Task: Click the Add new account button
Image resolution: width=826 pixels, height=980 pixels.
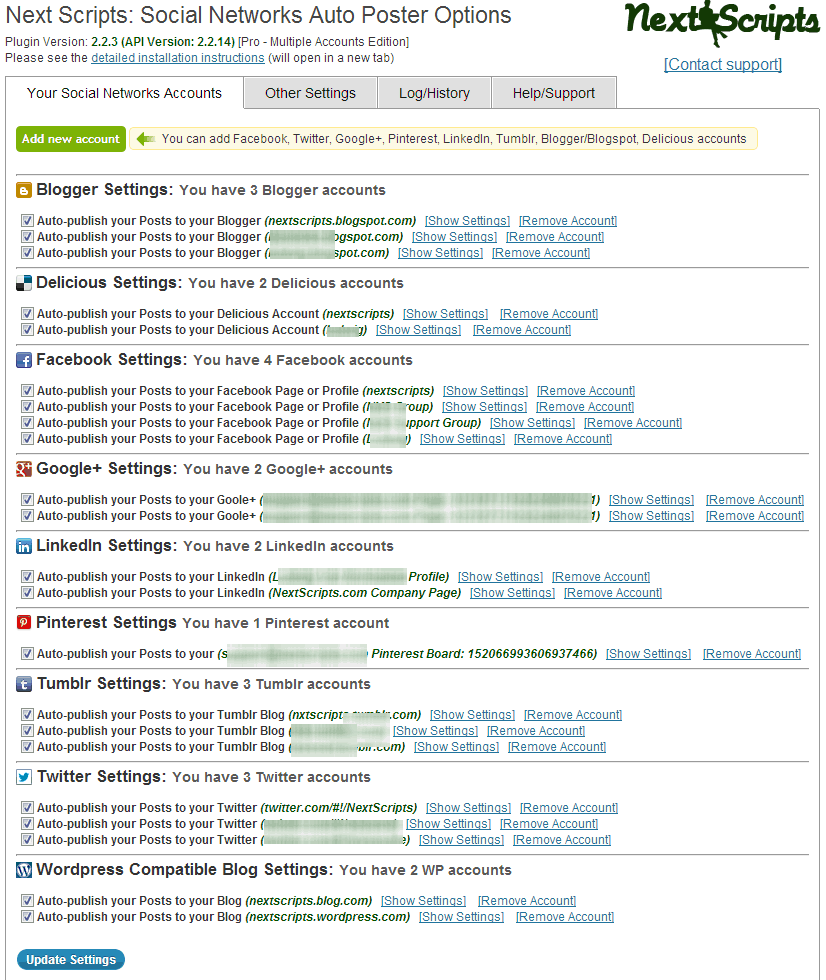Action: [71, 139]
